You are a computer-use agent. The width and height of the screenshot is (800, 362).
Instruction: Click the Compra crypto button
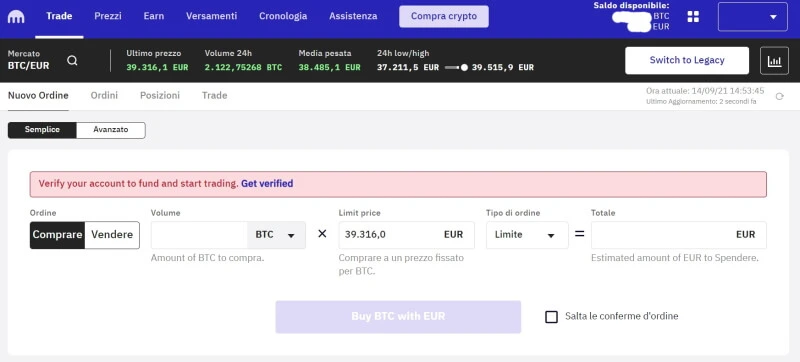click(x=444, y=16)
